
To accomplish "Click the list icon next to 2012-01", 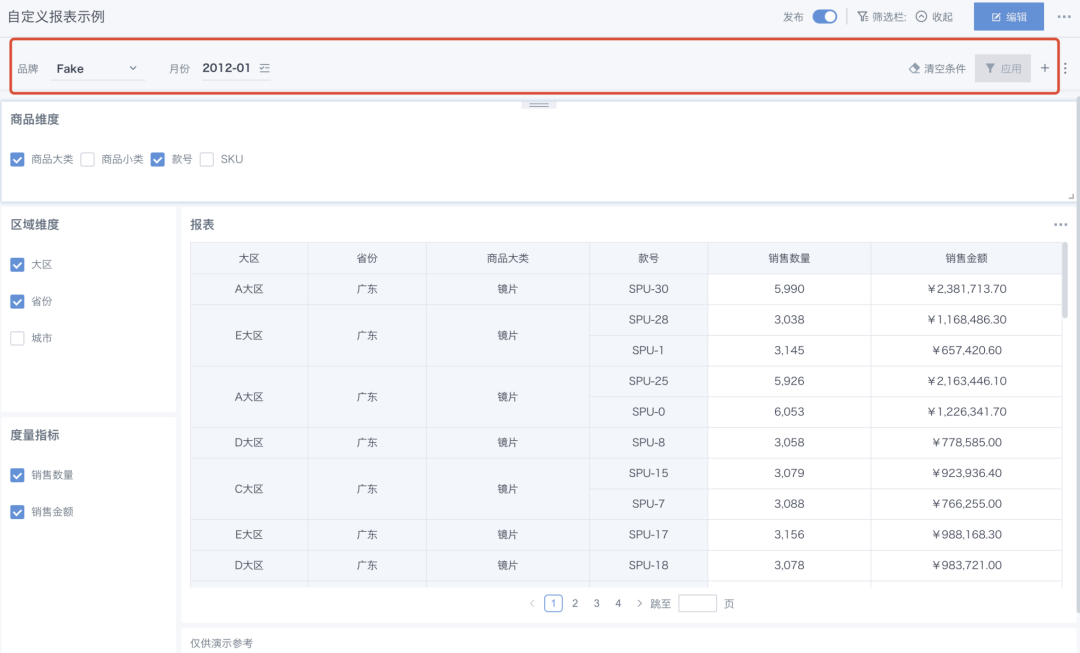I will point(264,68).
